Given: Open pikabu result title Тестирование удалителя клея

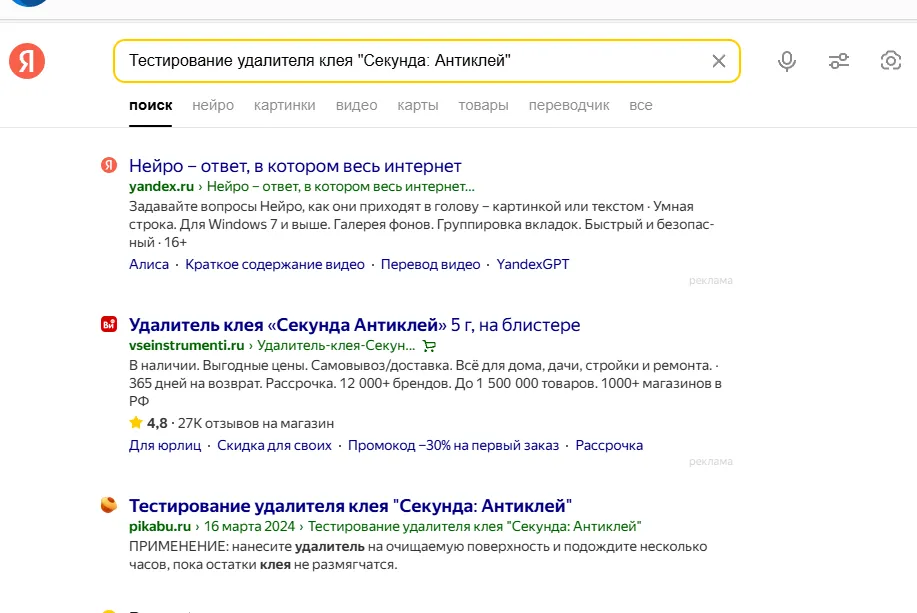Looking at the screenshot, I should 350,505.
